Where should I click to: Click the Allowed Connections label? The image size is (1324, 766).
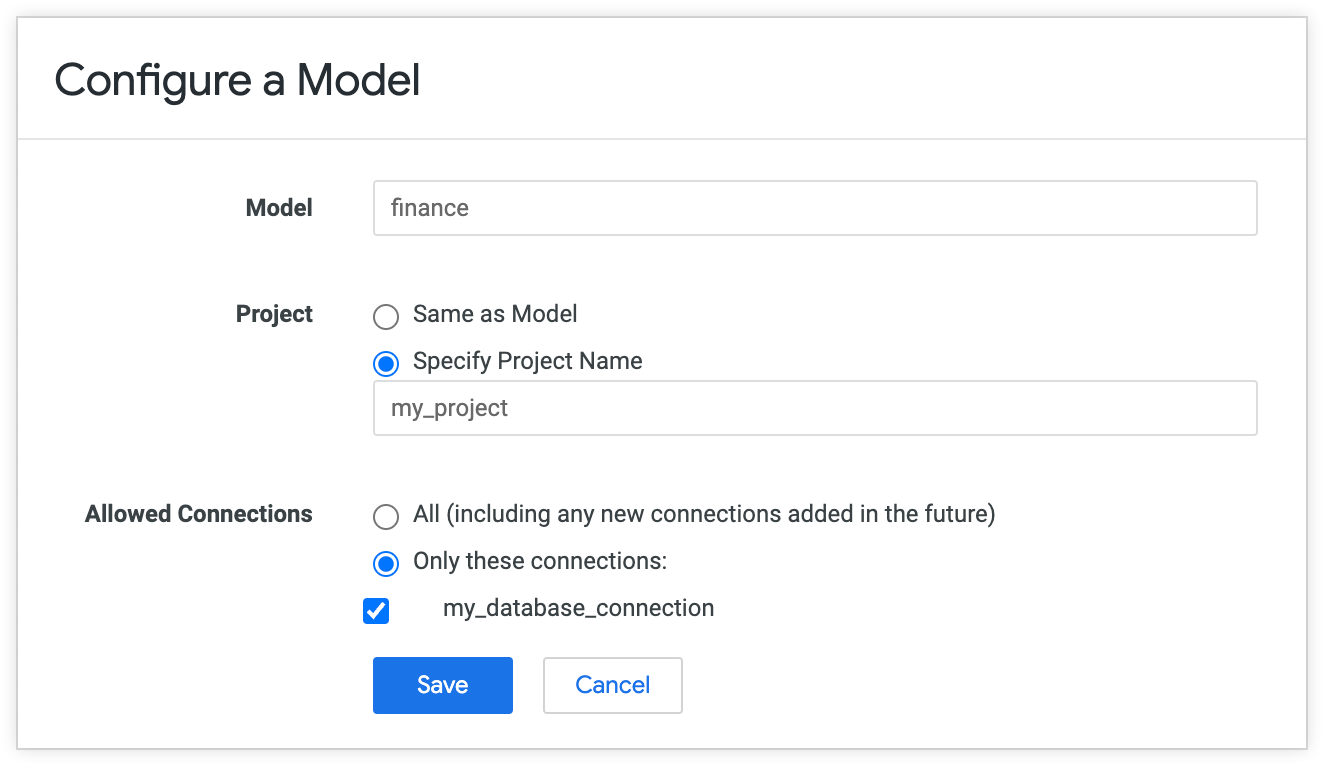click(198, 514)
